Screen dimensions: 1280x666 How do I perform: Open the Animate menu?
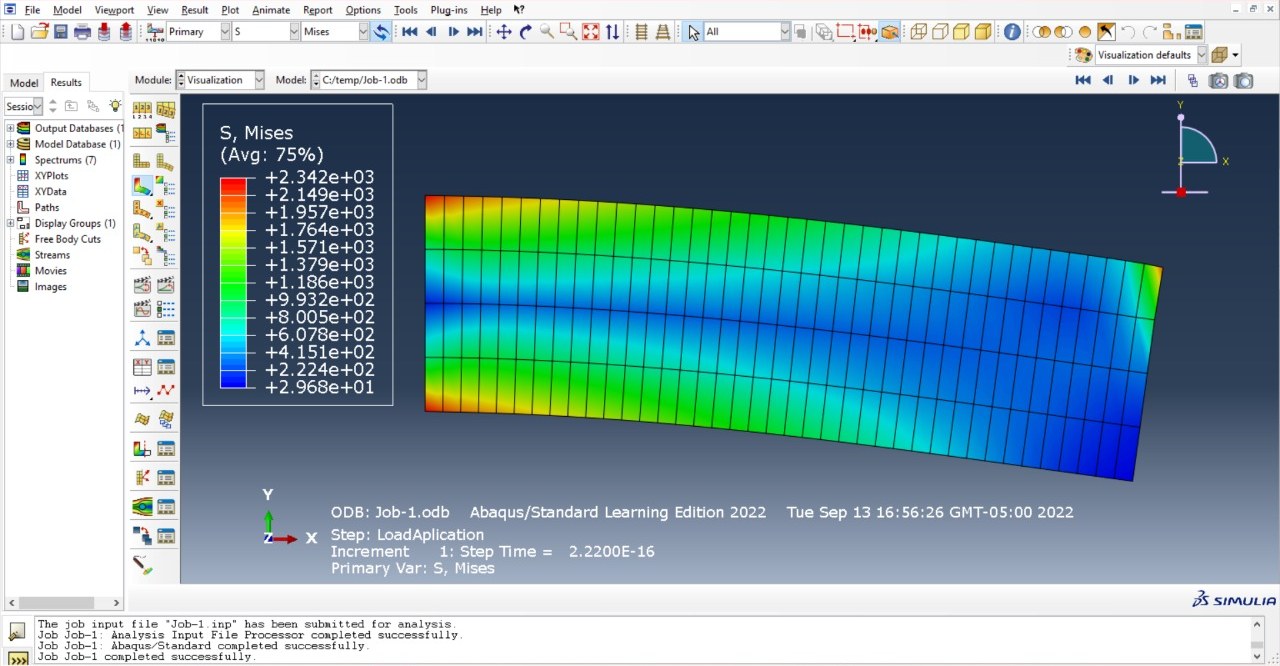pos(270,10)
